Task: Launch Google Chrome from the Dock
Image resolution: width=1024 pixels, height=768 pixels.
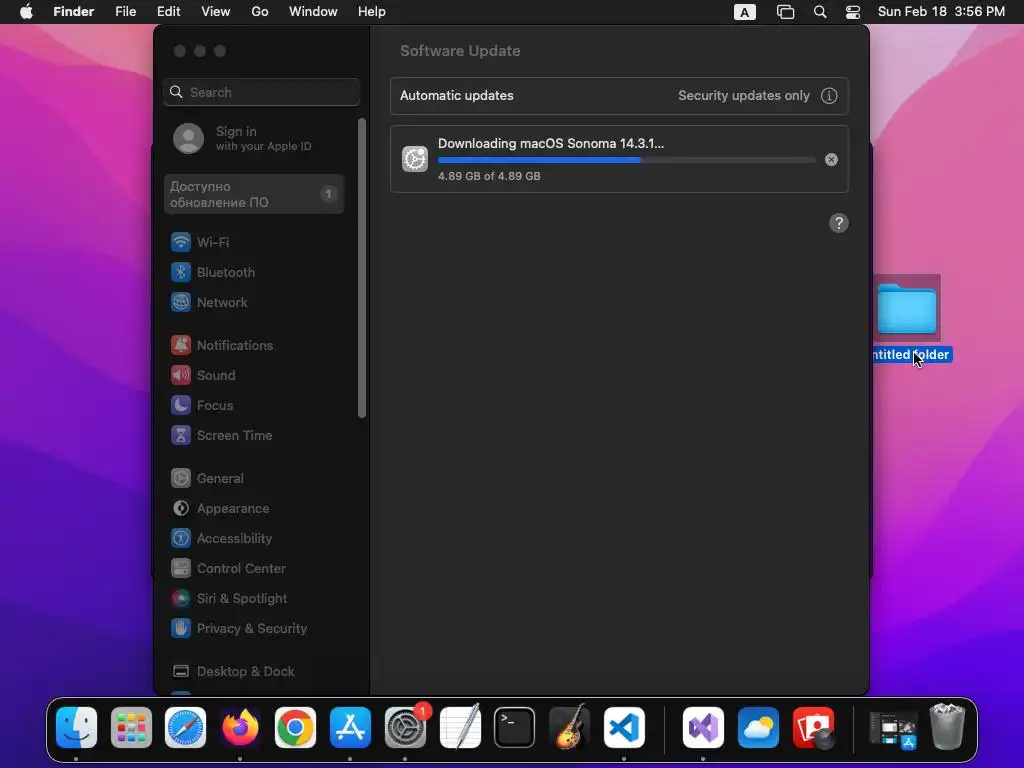Action: pyautogui.click(x=295, y=727)
